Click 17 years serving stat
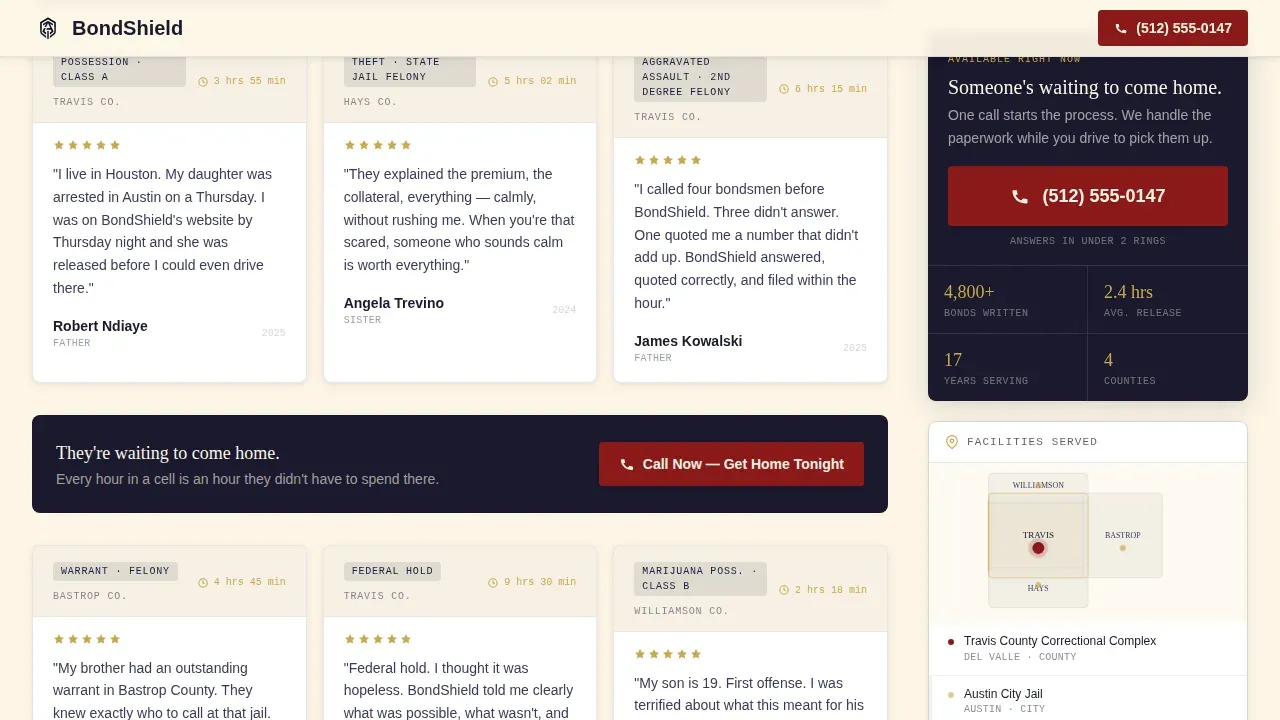1280x720 pixels. (1008, 368)
